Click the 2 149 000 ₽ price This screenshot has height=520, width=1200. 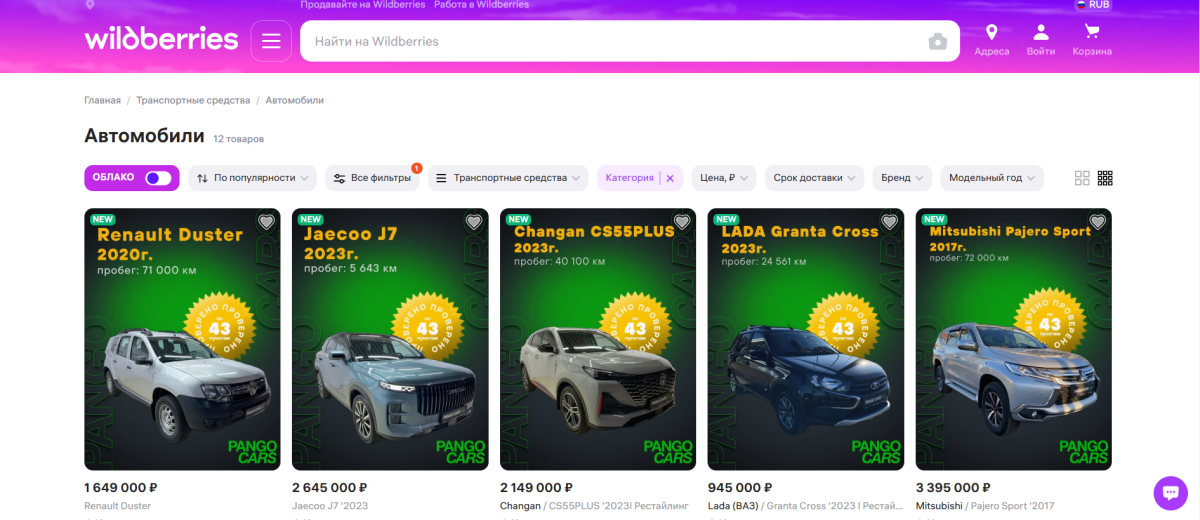[x=538, y=487]
